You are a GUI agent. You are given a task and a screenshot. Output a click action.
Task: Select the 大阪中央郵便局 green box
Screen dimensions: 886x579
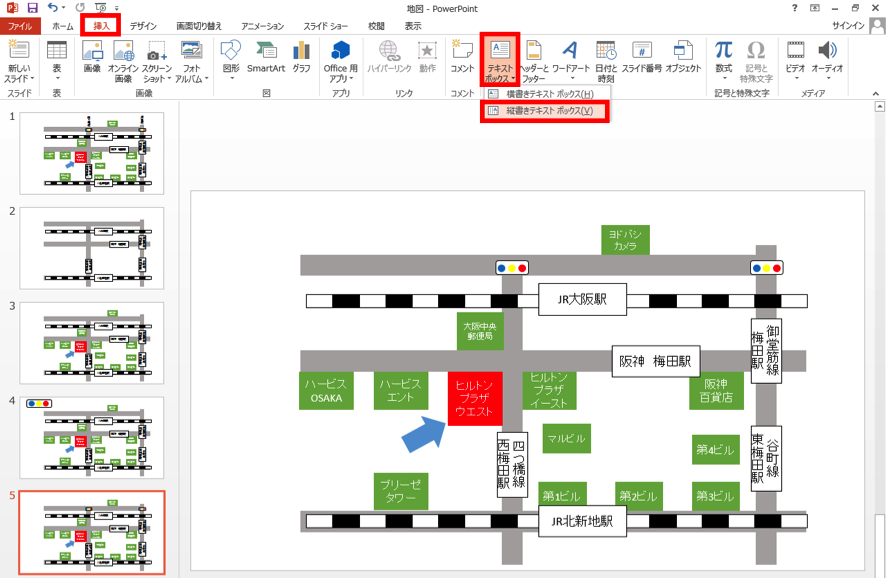480,331
